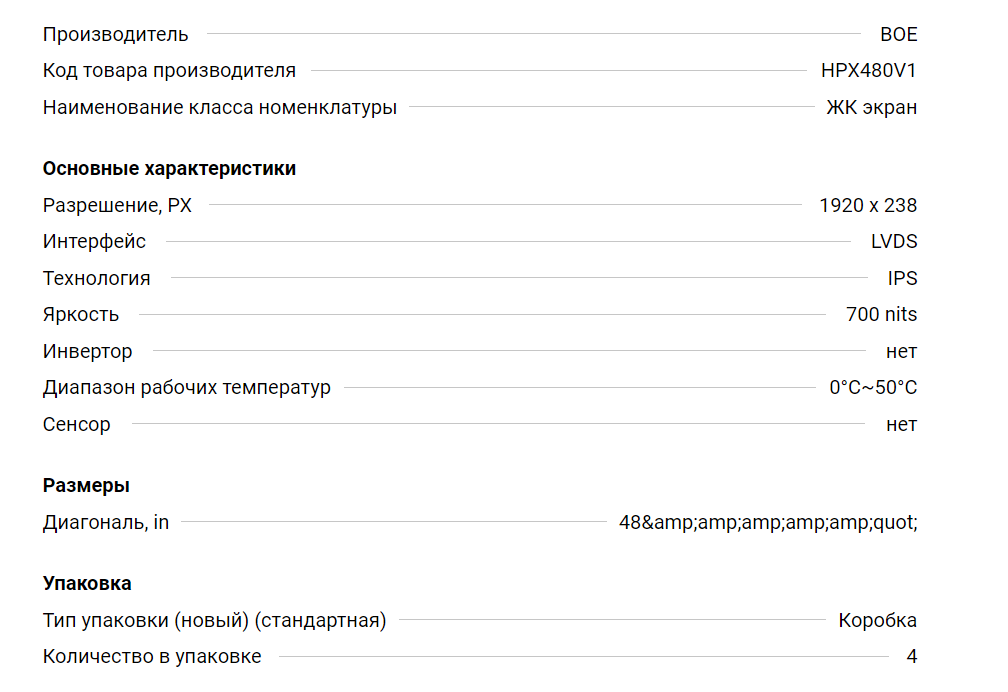Click the Размеры section heading
Image resolution: width=1008 pixels, height=692 pixels.
coord(86,486)
